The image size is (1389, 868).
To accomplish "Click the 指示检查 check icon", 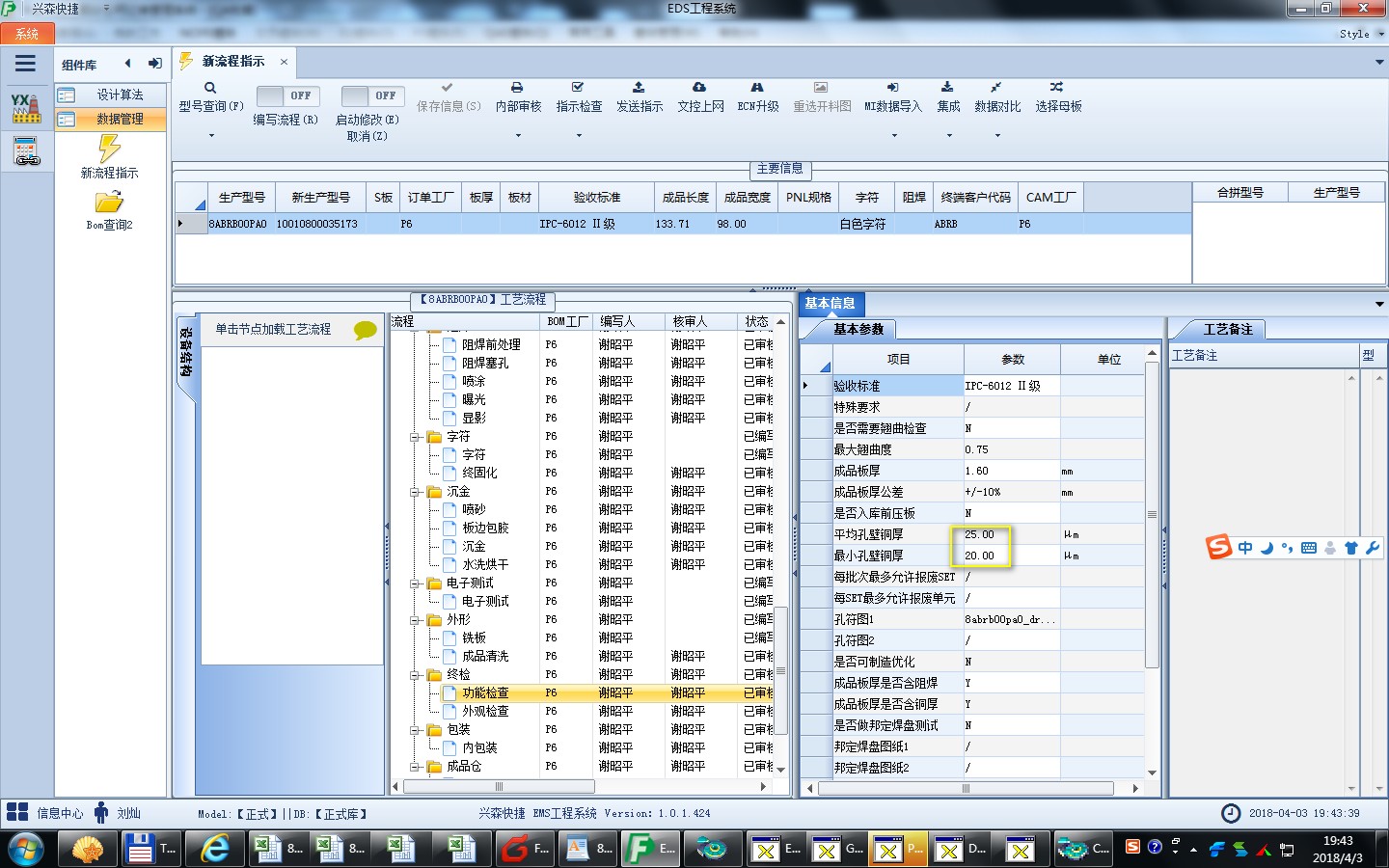I will point(578,88).
